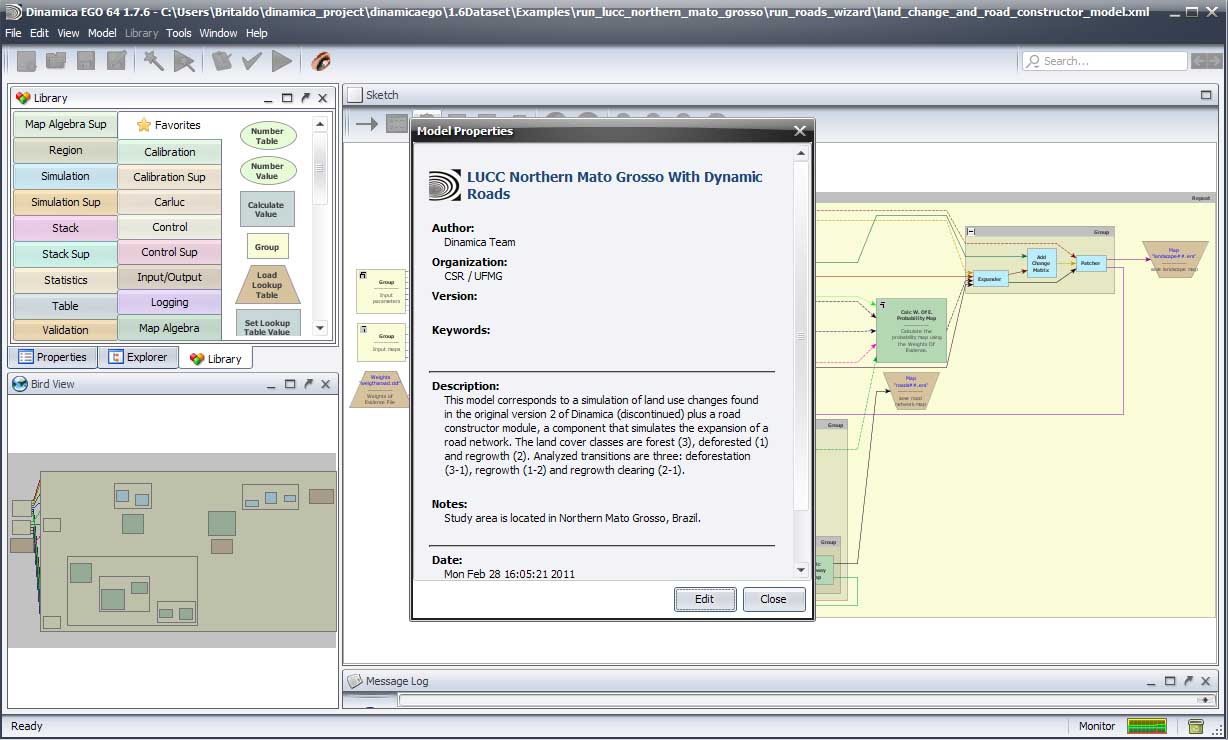Open the Calibration library category

point(170,152)
